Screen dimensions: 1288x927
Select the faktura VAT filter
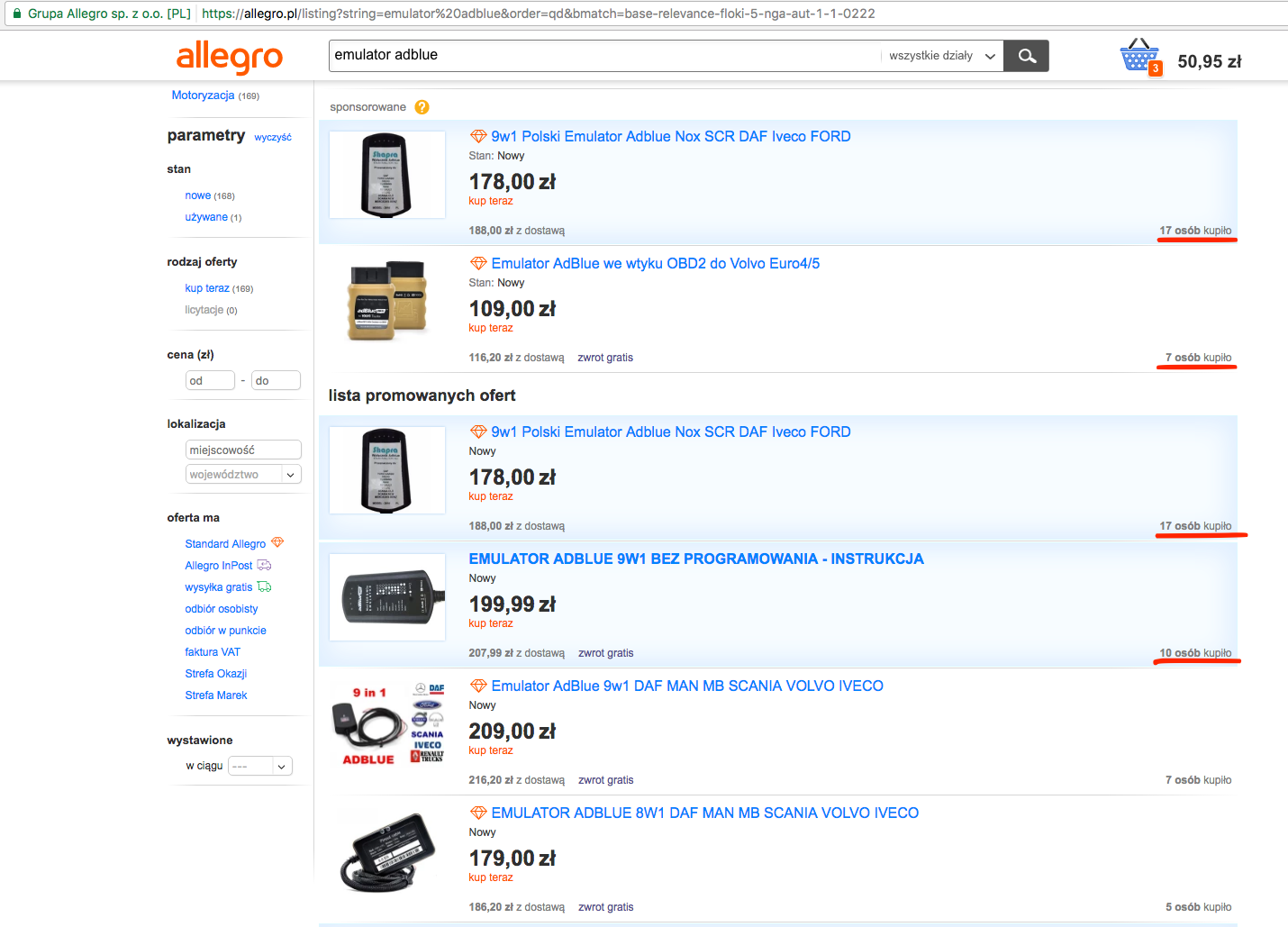[213, 652]
